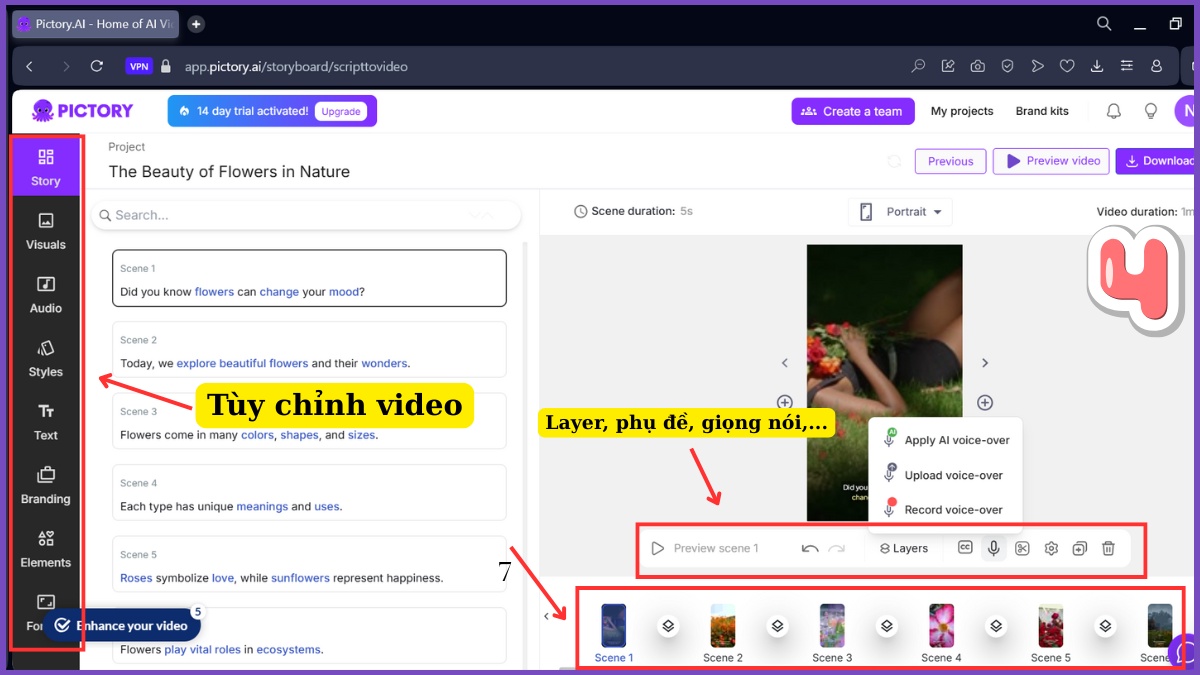1200x675 pixels.
Task: Play Preview scene 1
Action: [x=706, y=548]
